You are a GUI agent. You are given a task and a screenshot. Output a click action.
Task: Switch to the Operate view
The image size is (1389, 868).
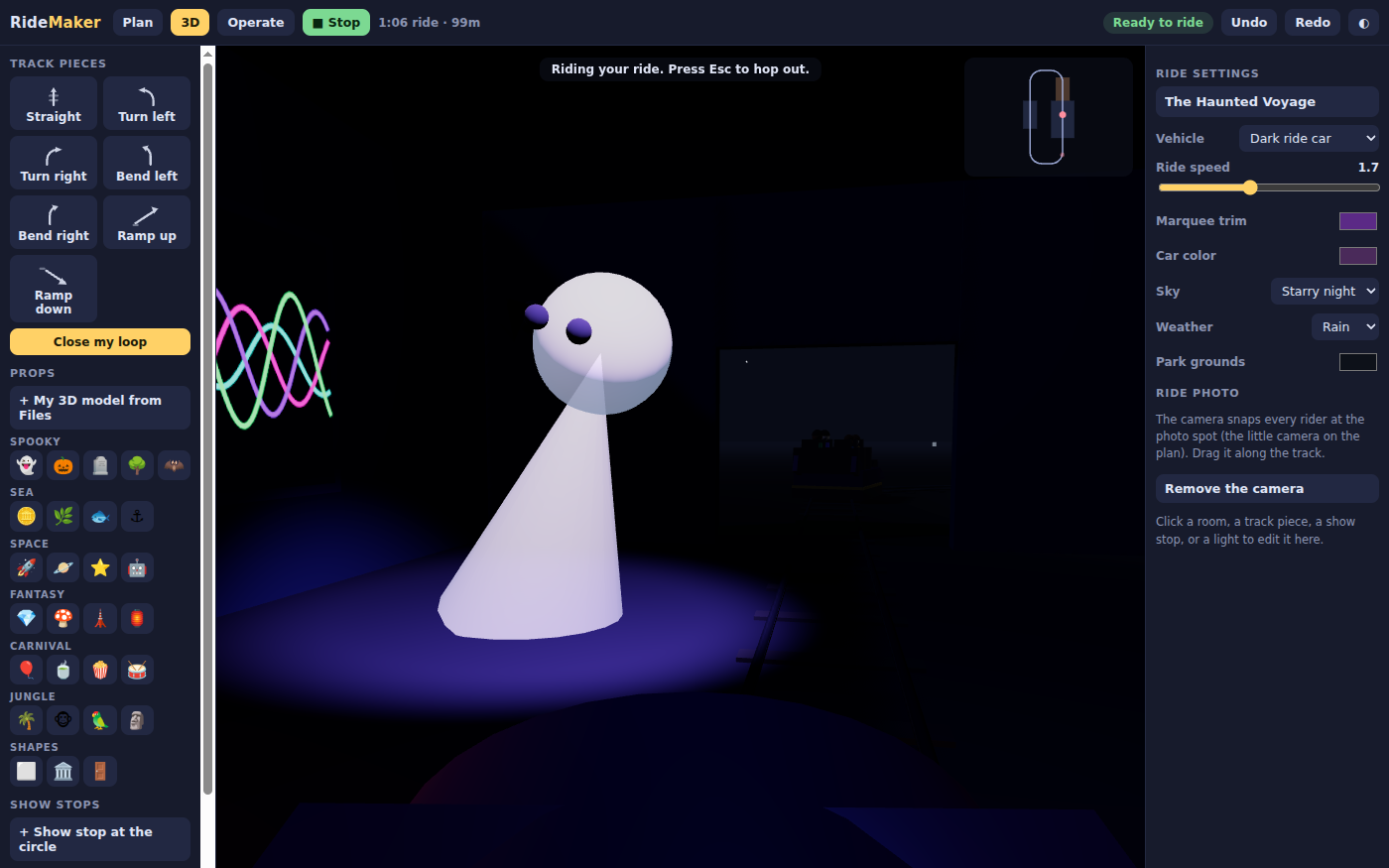tap(256, 23)
